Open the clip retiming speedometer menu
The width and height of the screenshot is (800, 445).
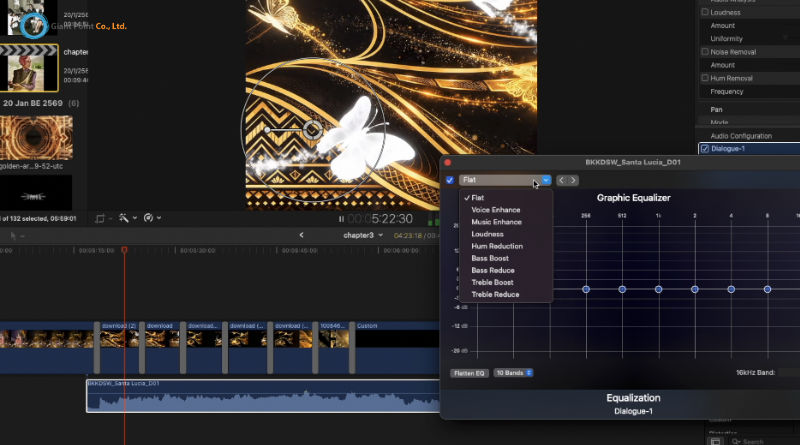pos(150,218)
